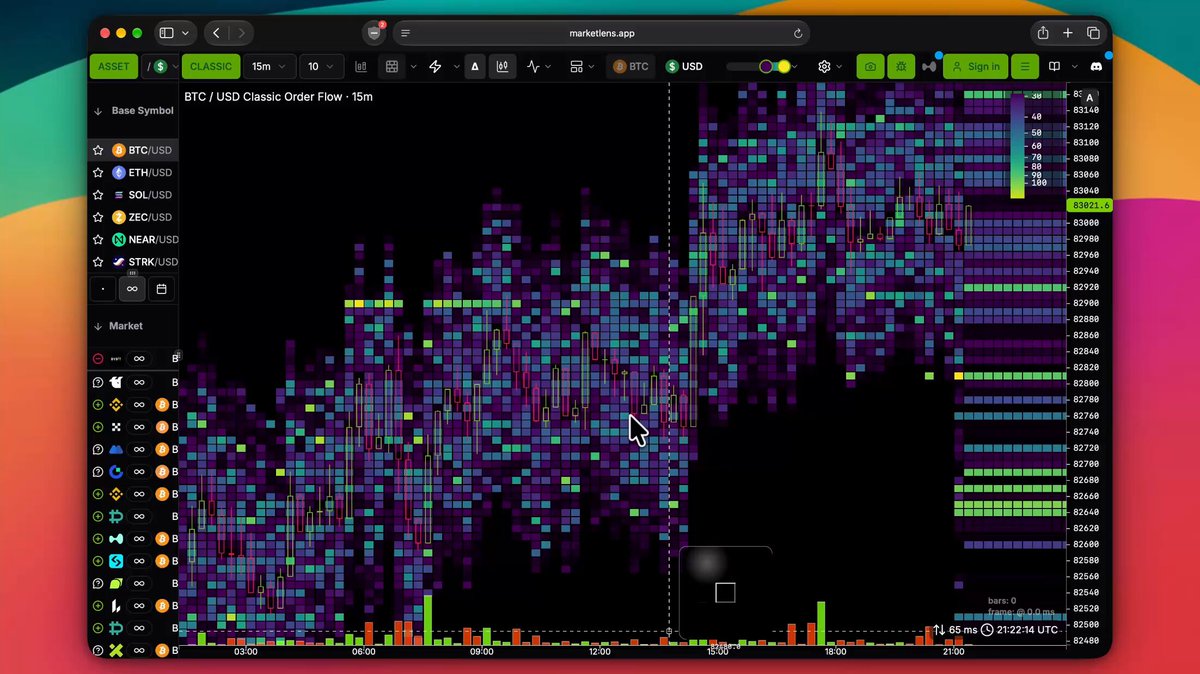Open the Discord icon in the toolbar
Image resolution: width=1200 pixels, height=674 pixels.
pyautogui.click(x=1096, y=67)
